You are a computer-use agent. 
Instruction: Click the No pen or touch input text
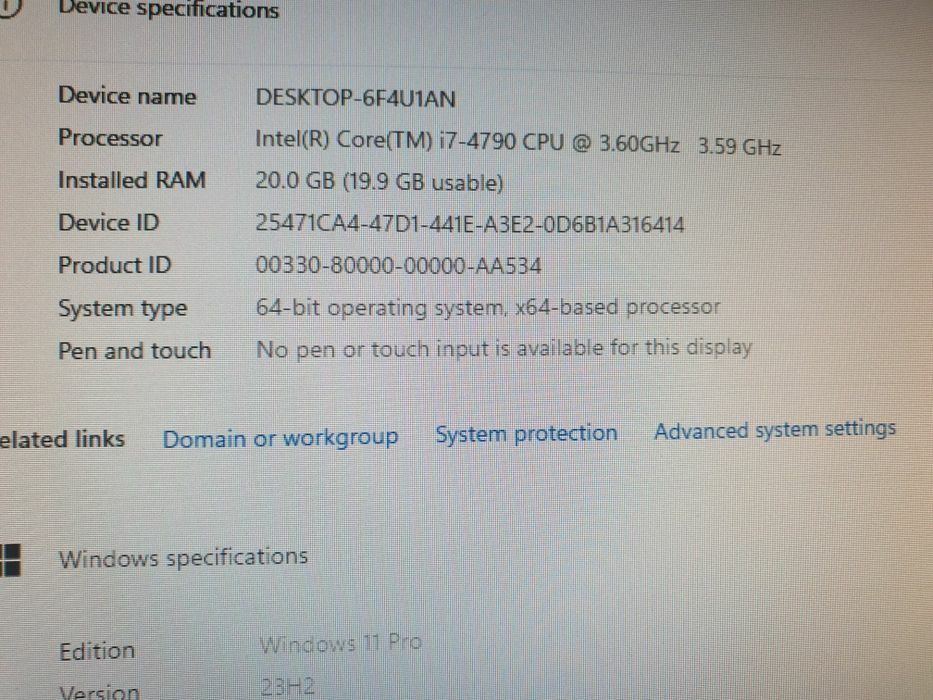[x=504, y=348]
